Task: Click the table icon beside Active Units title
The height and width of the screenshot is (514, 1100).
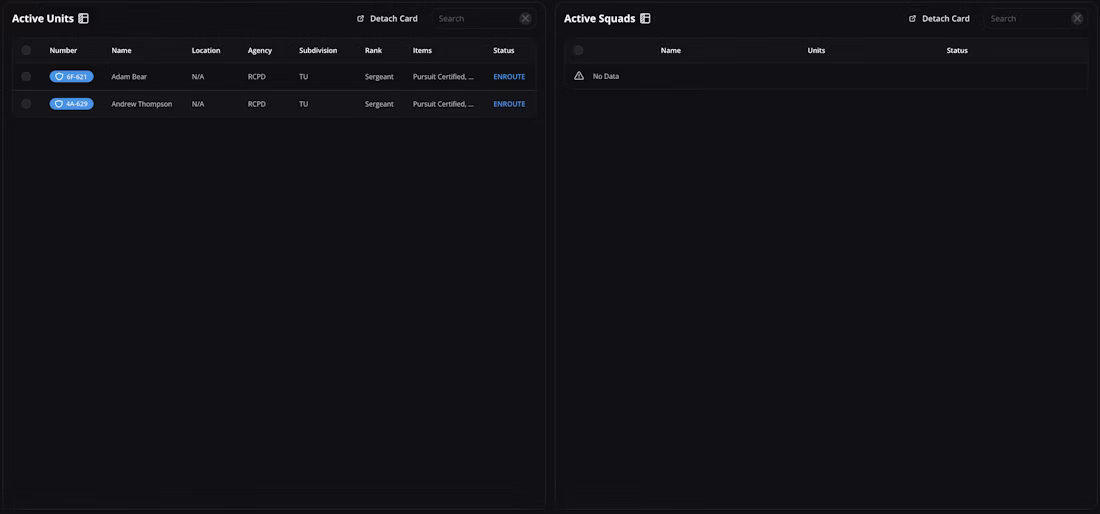Action: point(83,19)
